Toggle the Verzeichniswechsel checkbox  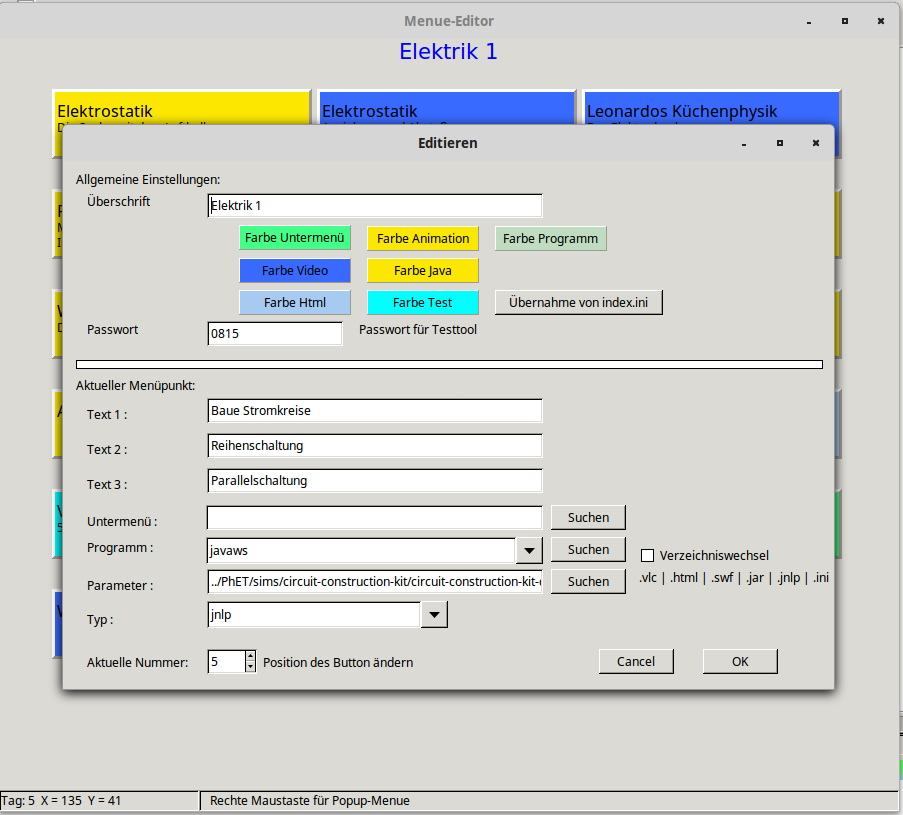[647, 556]
